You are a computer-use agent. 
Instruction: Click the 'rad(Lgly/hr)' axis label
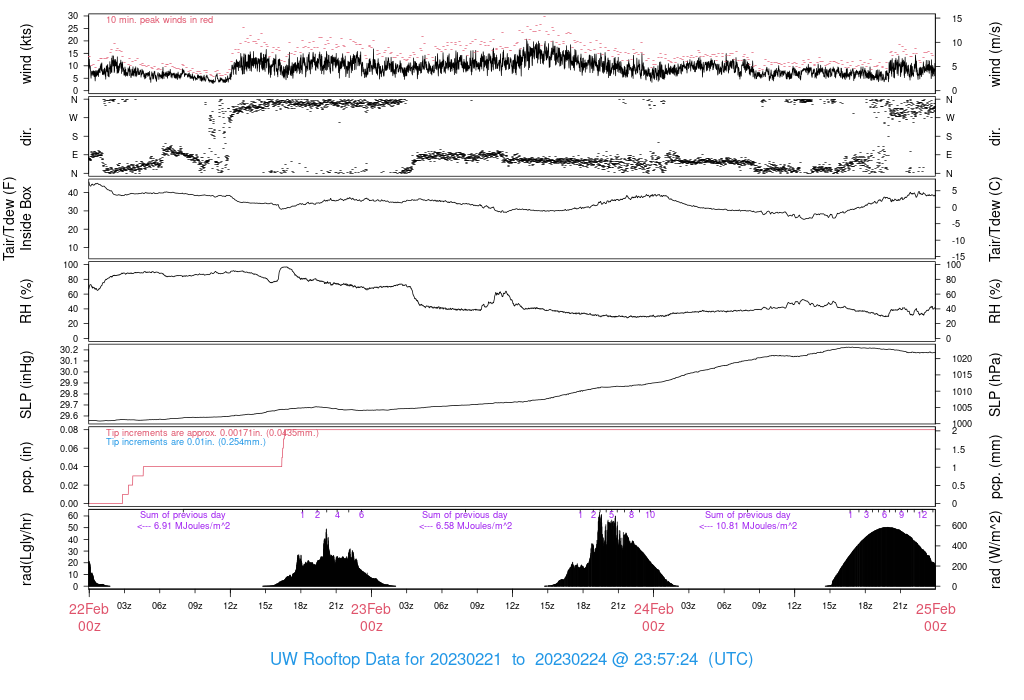[x=27, y=548]
